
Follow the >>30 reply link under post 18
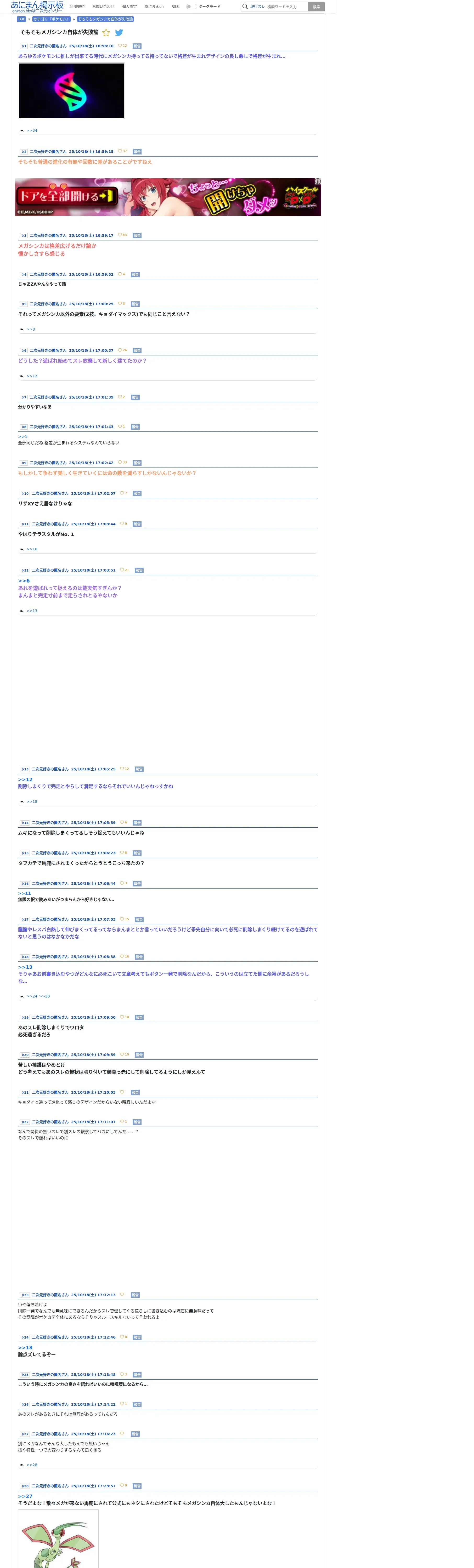pyautogui.click(x=44, y=996)
